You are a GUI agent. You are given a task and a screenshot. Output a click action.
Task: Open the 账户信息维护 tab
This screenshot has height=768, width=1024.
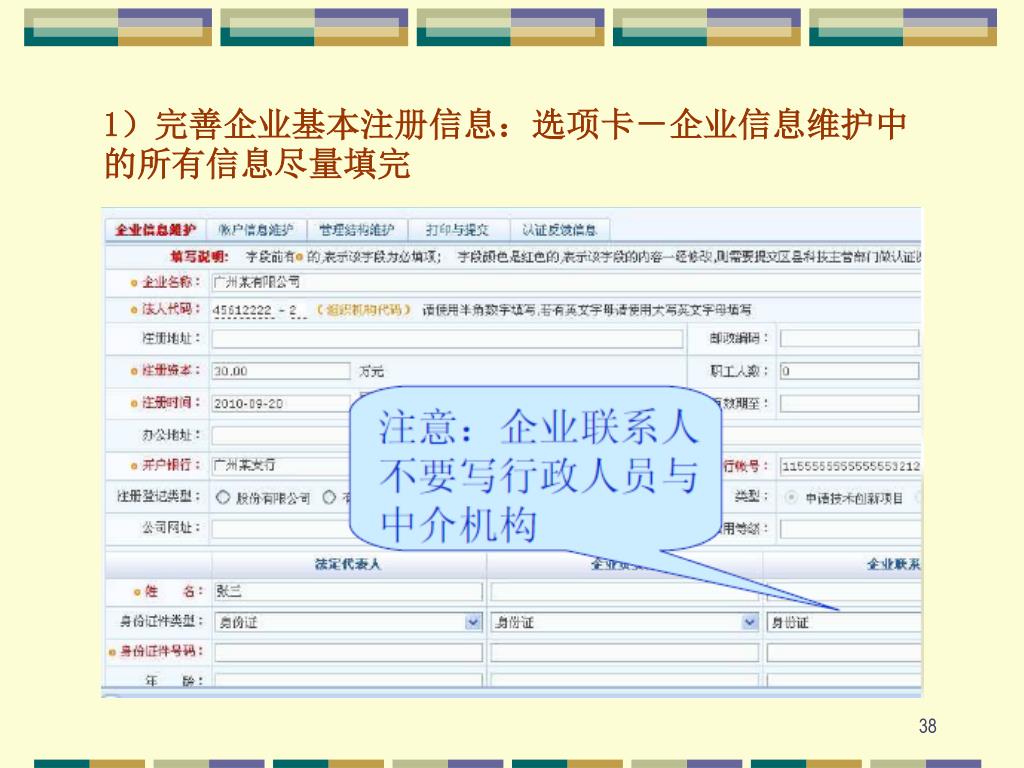pos(254,230)
